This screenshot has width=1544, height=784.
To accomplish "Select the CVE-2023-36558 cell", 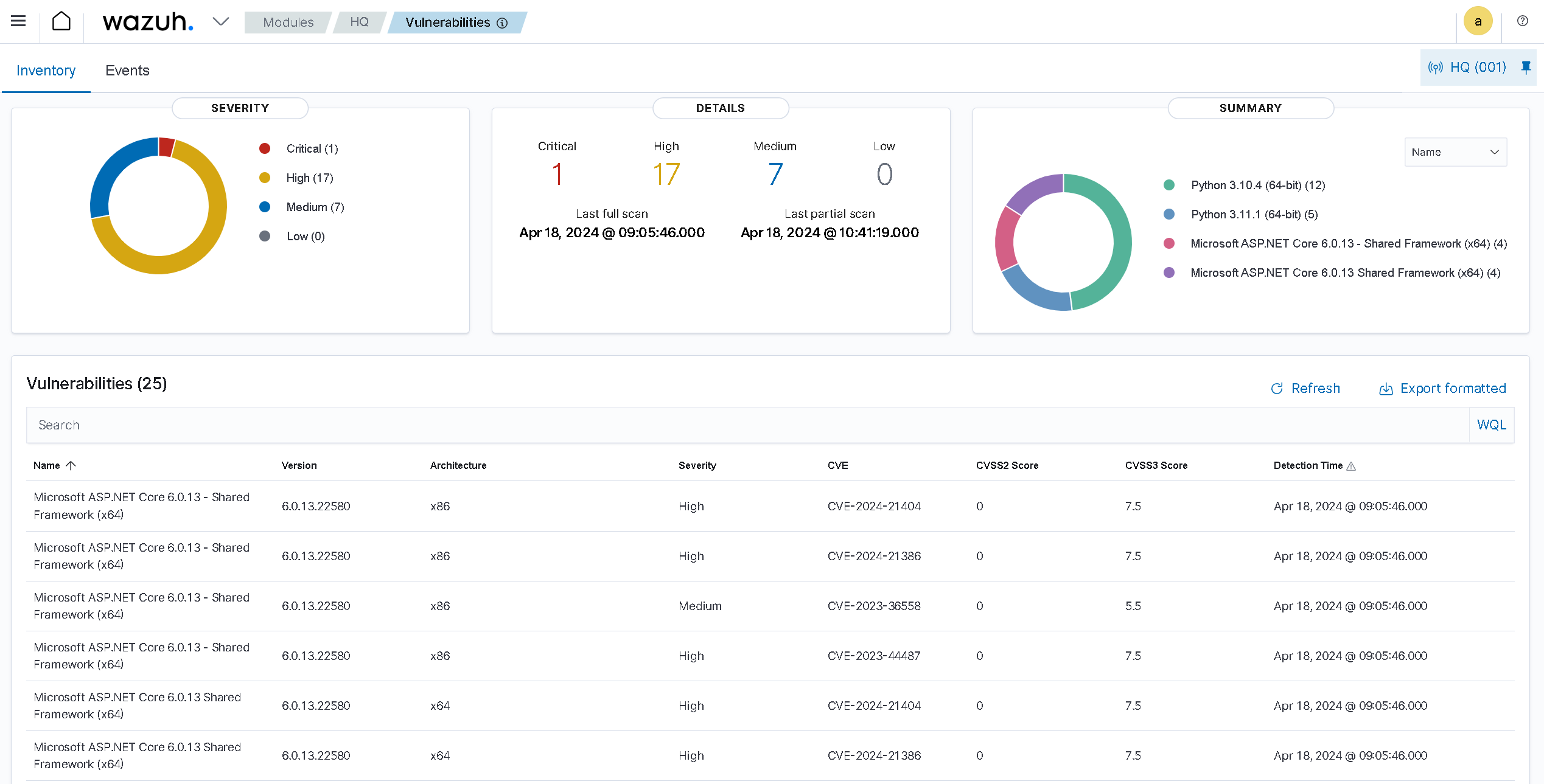I will coord(874,606).
